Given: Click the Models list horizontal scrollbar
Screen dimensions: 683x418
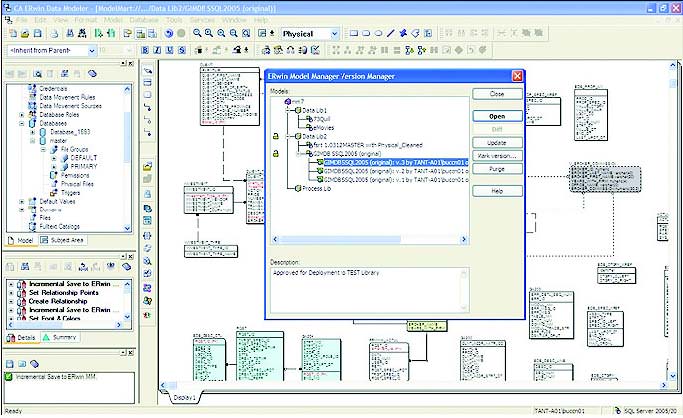Looking at the screenshot, I should 369,239.
